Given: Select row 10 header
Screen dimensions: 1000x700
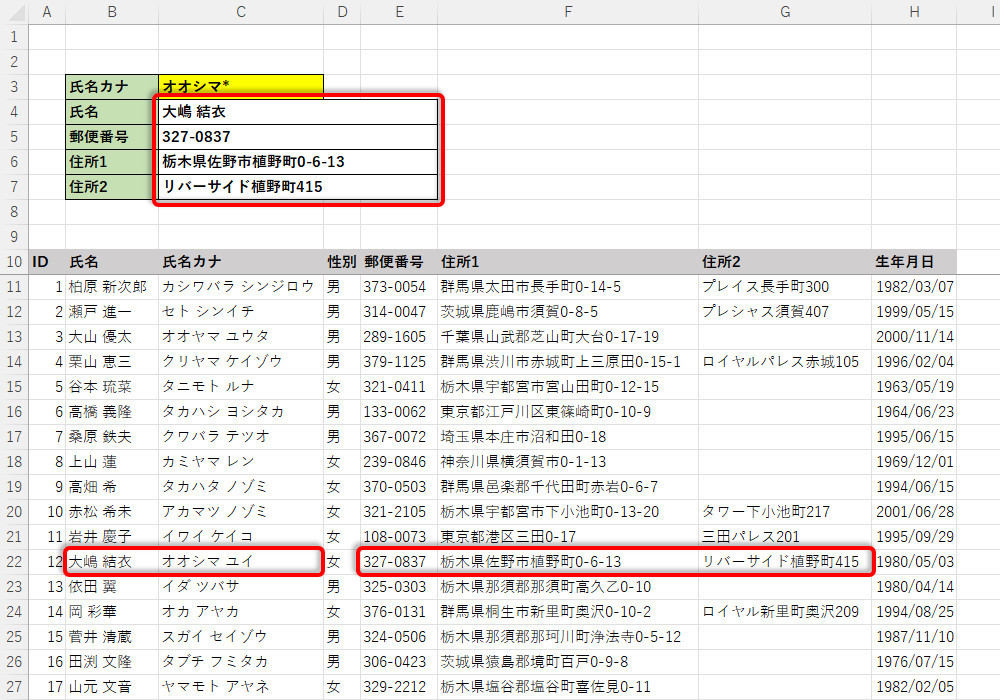Looking at the screenshot, I should point(14,261).
